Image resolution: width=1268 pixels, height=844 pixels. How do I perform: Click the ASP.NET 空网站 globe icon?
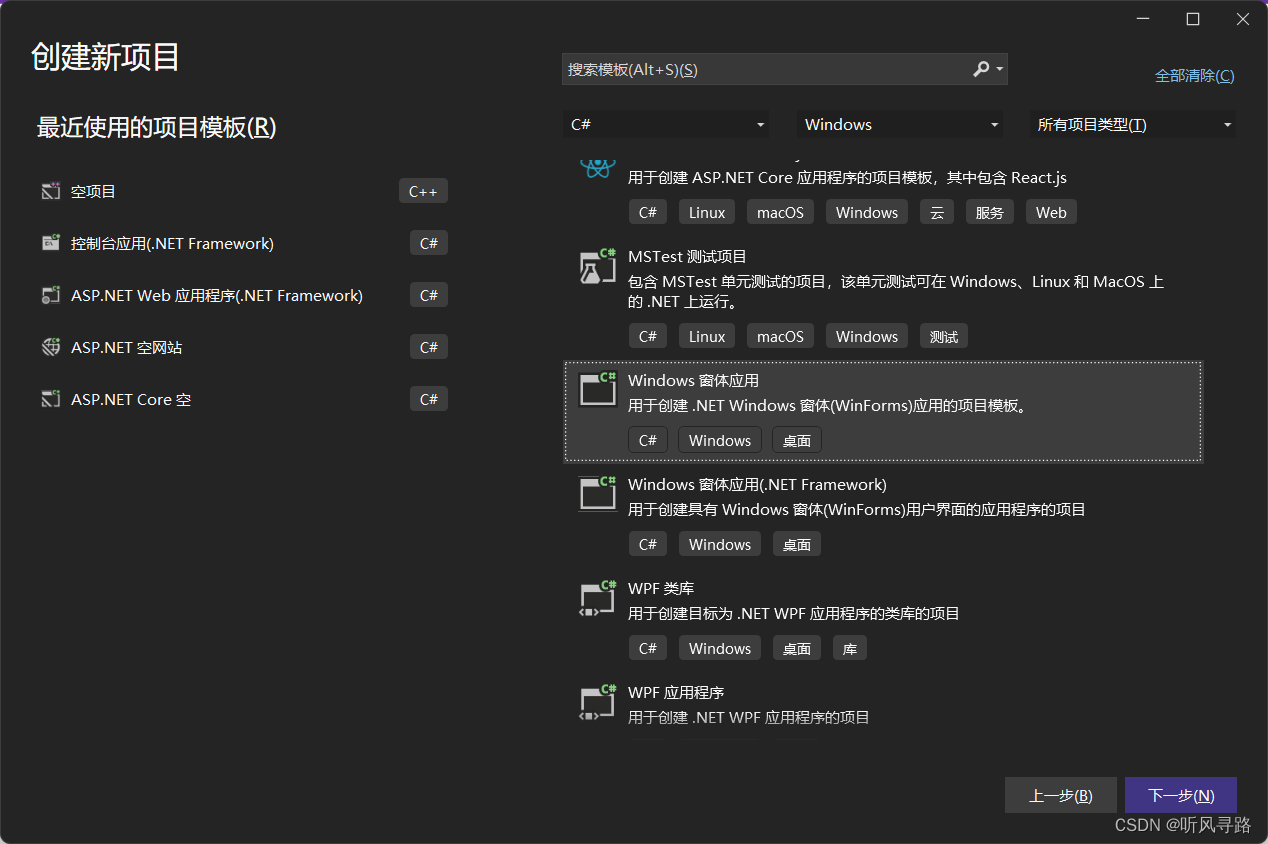[51, 346]
